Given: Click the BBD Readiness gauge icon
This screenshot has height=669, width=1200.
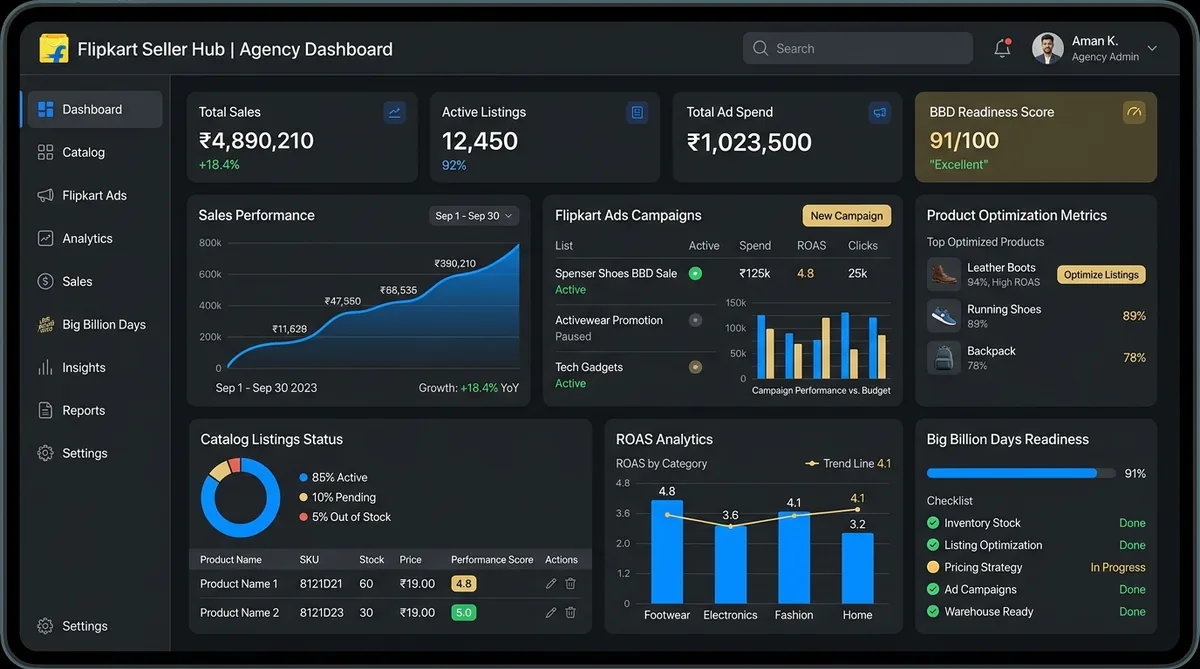Looking at the screenshot, I should tap(1133, 112).
